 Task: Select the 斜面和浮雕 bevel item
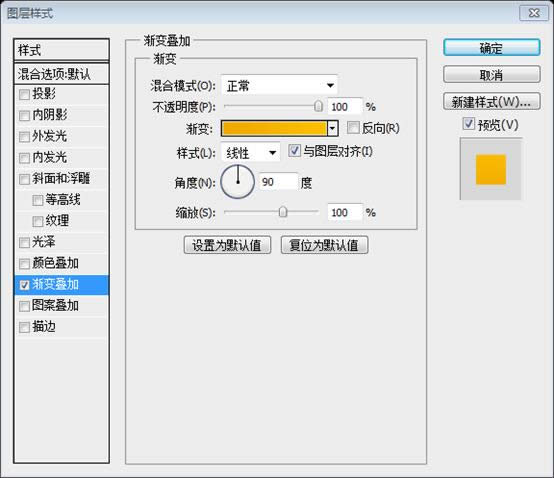61,178
